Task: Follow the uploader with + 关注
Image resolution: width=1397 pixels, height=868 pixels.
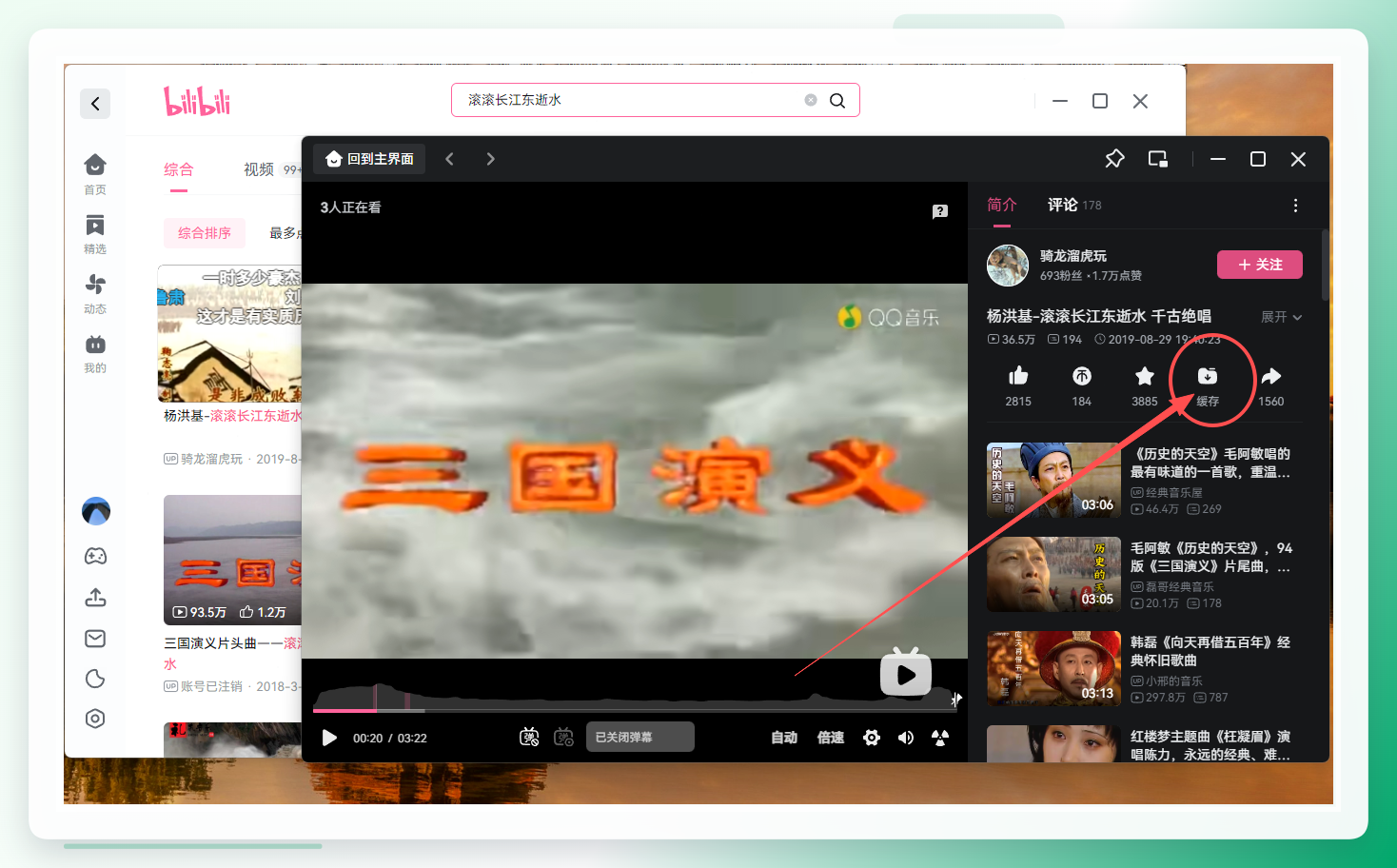Action: pyautogui.click(x=1260, y=265)
